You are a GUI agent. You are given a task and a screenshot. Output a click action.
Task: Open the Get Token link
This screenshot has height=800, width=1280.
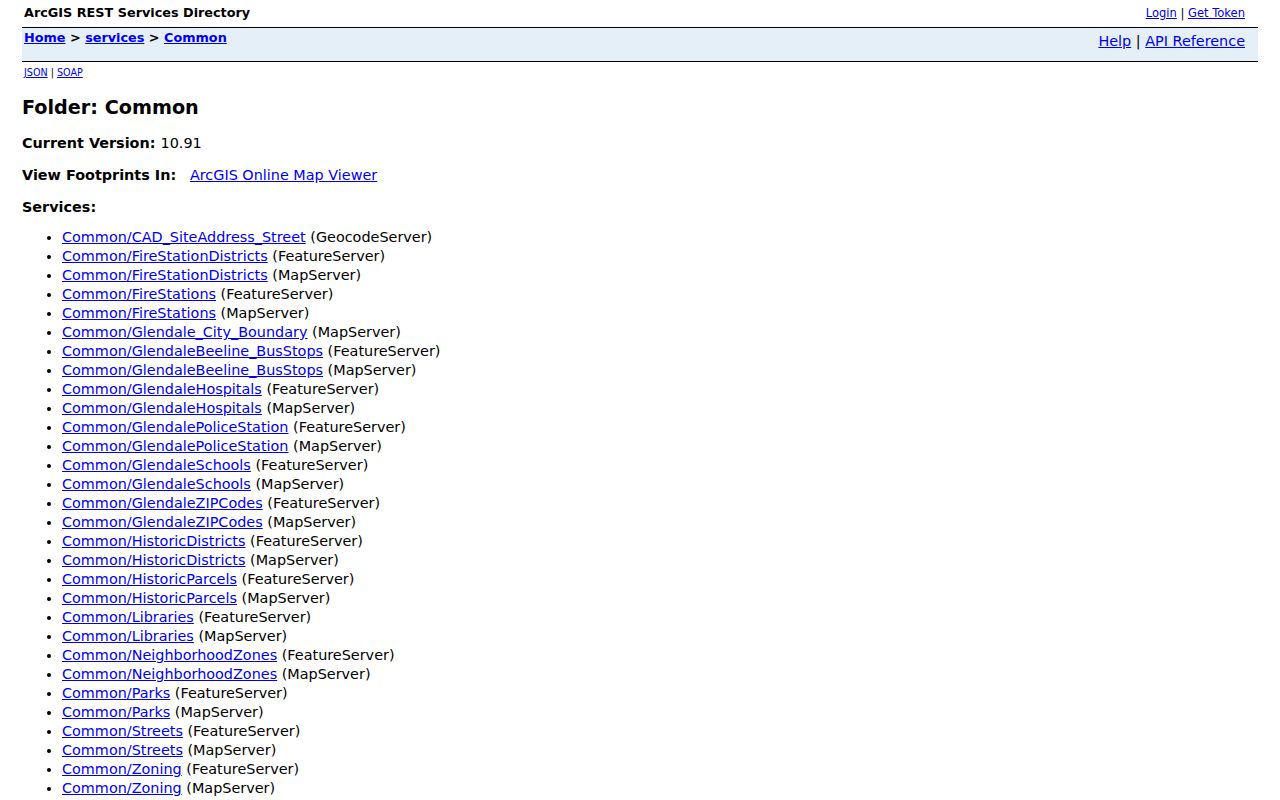point(1216,13)
